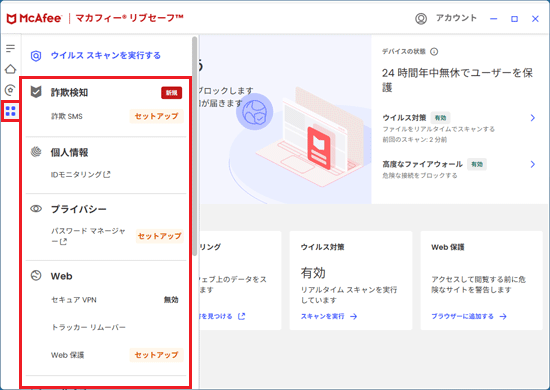The height and width of the screenshot is (390, 550).
Task: Open the 詐欺検知 section heading
Action: click(69, 93)
